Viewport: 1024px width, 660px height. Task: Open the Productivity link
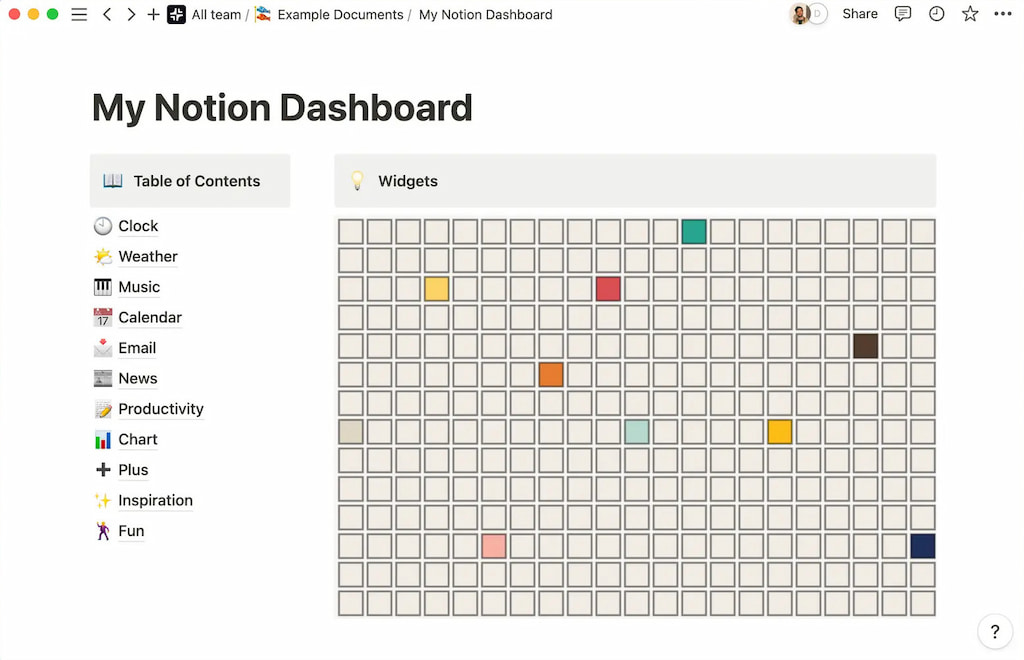point(160,409)
